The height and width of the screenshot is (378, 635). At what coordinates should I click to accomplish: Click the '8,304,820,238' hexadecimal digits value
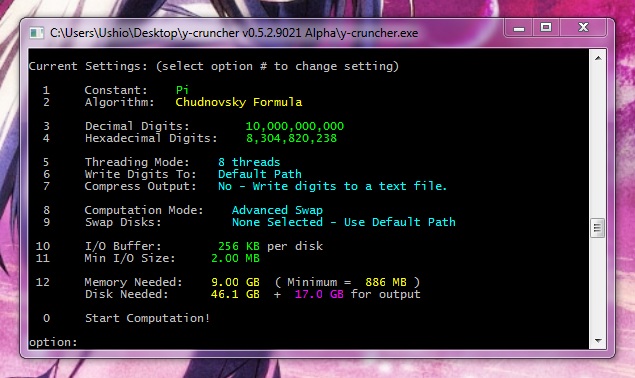point(291,138)
